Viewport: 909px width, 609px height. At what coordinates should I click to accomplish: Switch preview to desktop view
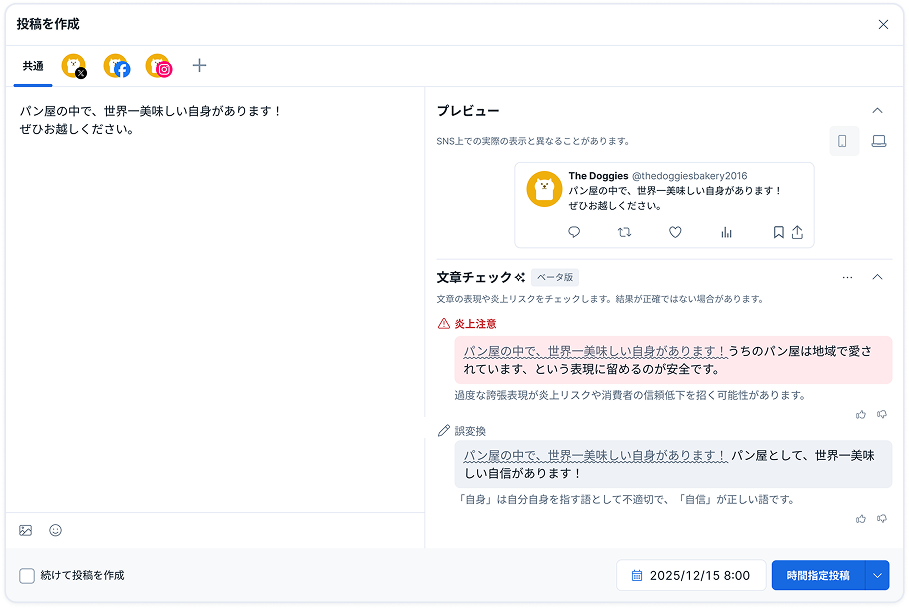(878, 142)
